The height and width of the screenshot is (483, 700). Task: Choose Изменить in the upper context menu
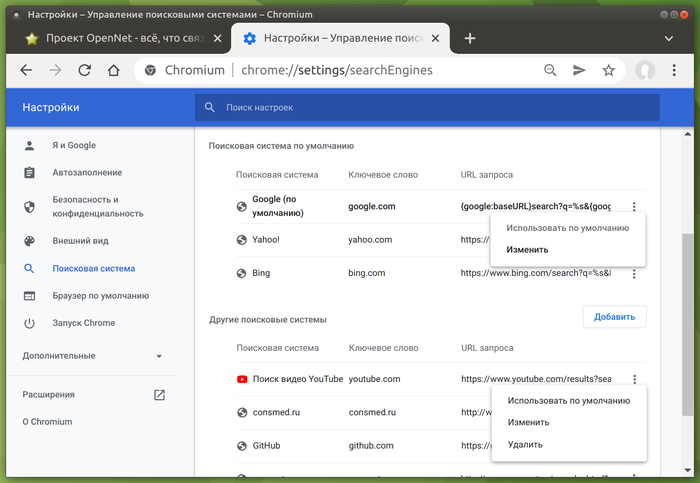527,250
